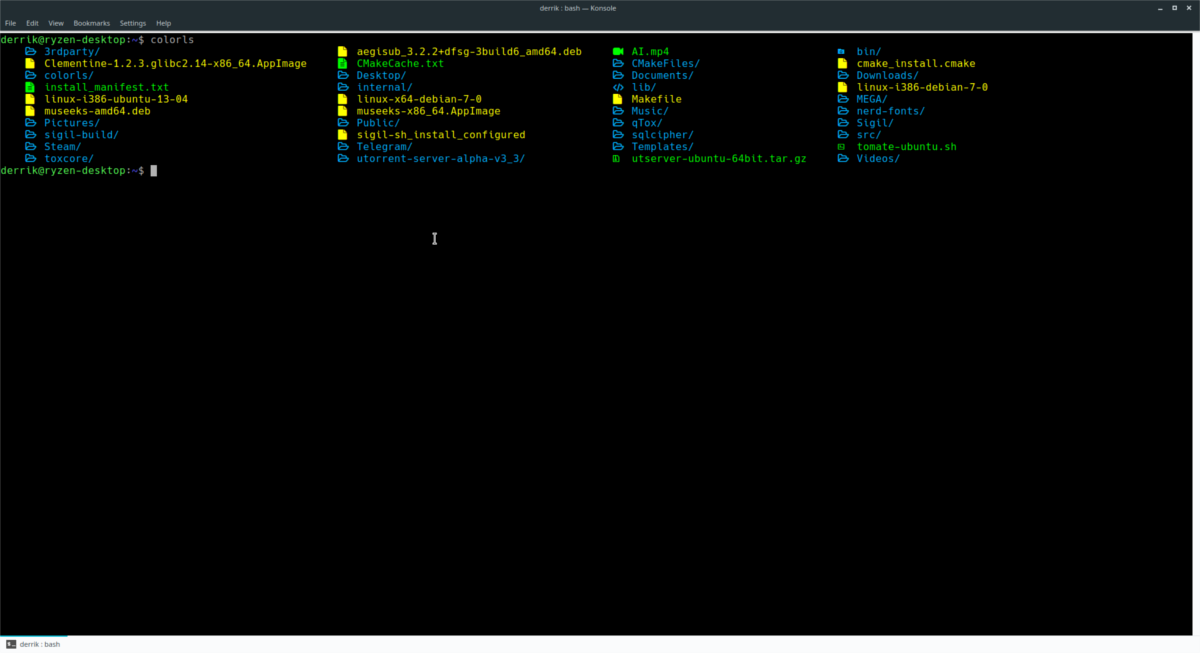Open the Help menu
The width and height of the screenshot is (1200, 653).
163,23
